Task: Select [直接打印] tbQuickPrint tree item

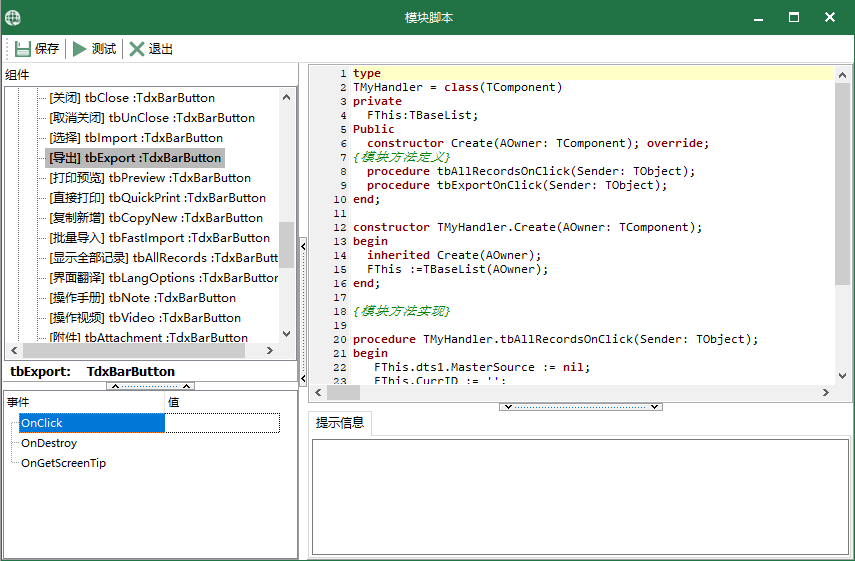Action: coord(158,198)
